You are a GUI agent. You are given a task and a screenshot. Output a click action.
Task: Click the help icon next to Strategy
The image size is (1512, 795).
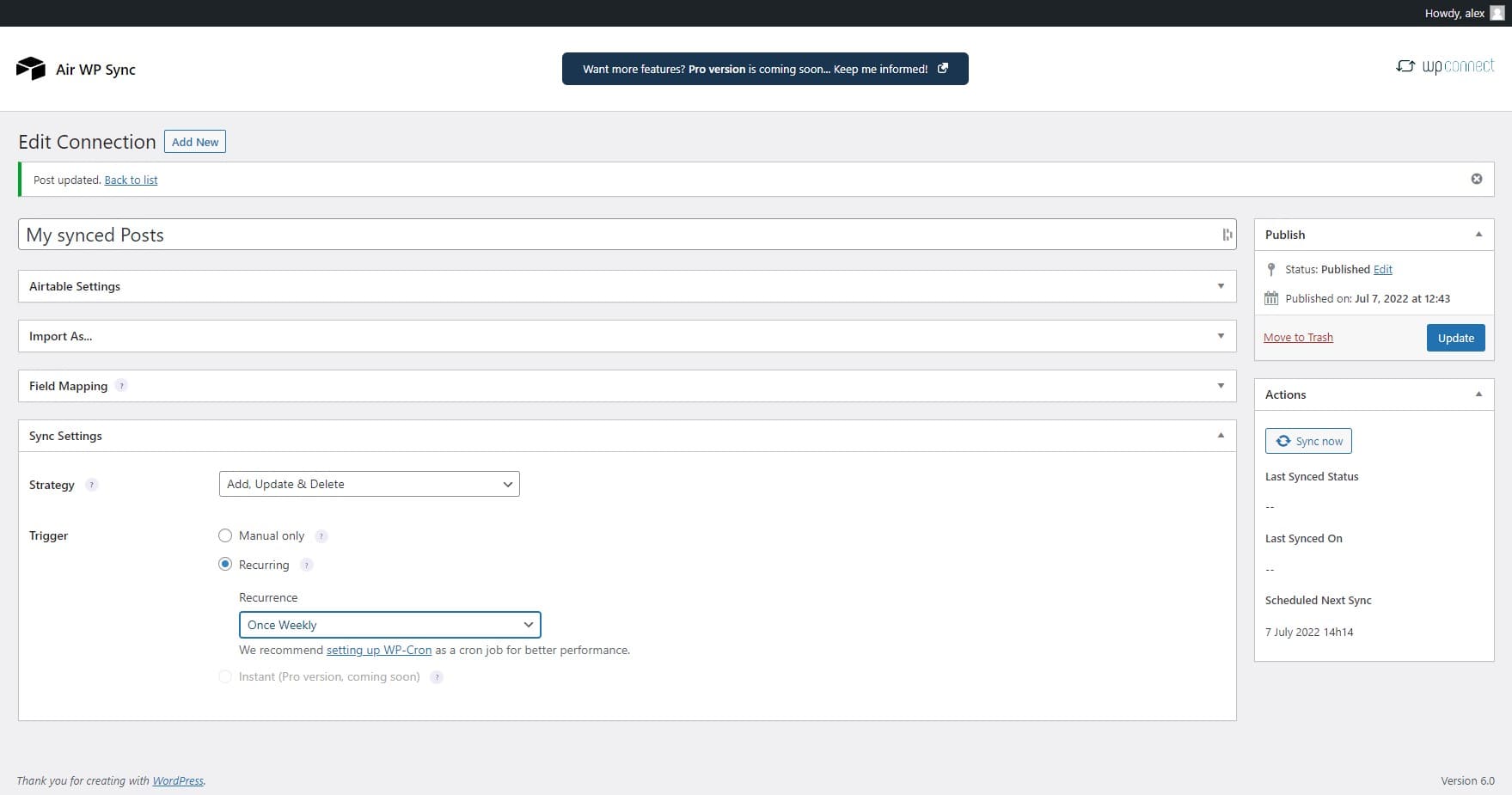point(92,485)
